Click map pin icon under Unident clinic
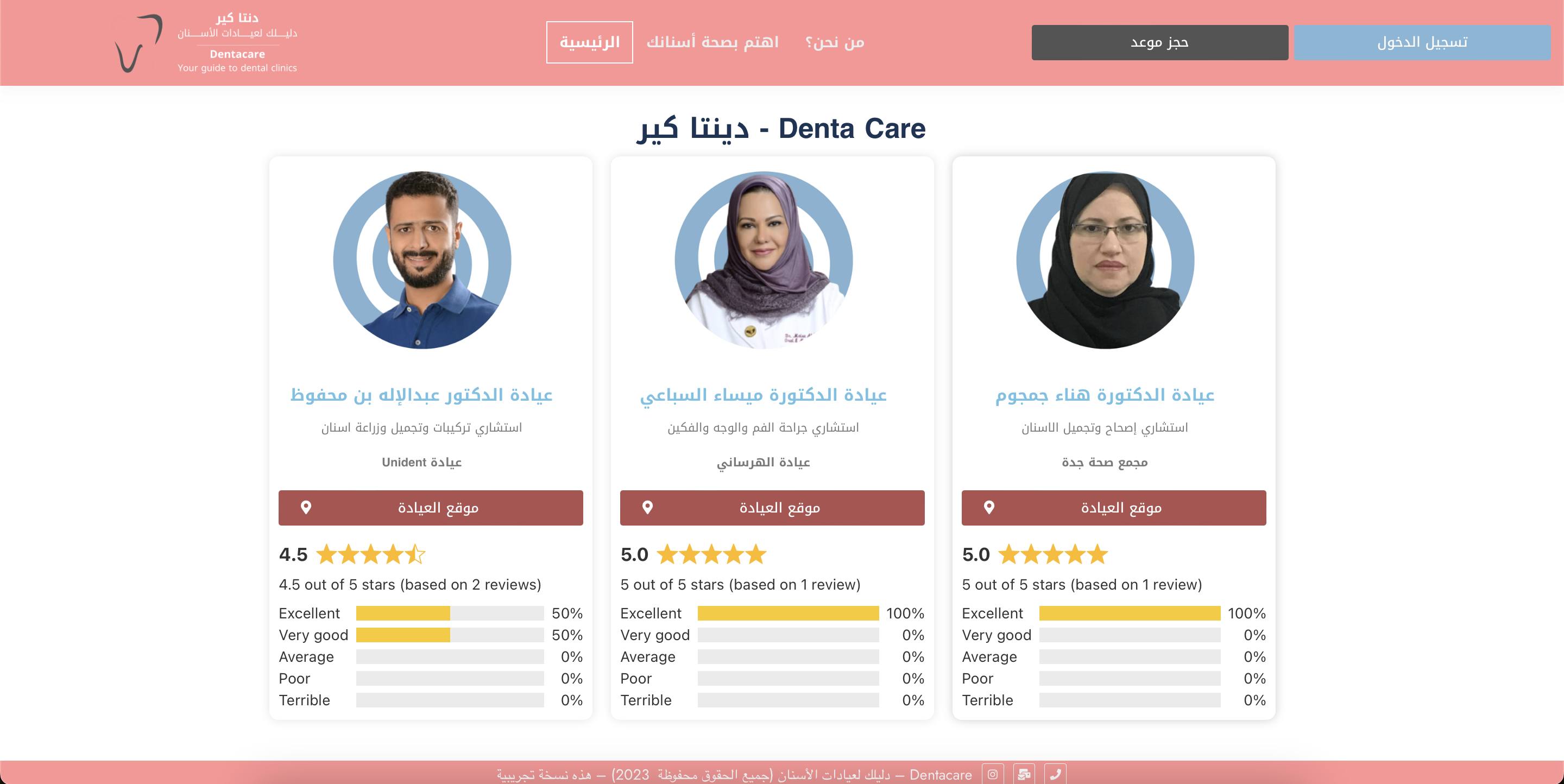This screenshot has height=784, width=1564. pyautogui.click(x=306, y=507)
